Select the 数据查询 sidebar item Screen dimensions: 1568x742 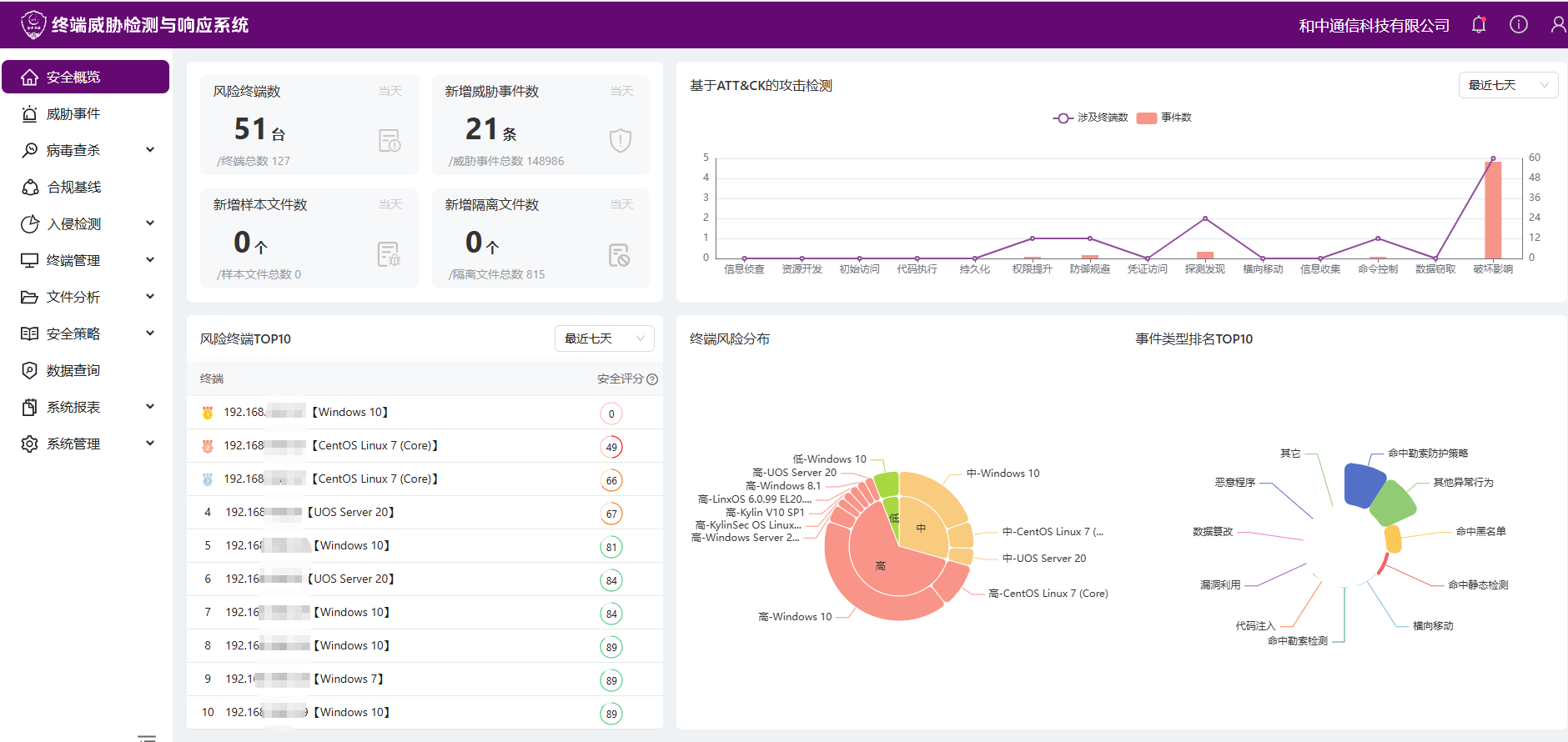pos(73,370)
